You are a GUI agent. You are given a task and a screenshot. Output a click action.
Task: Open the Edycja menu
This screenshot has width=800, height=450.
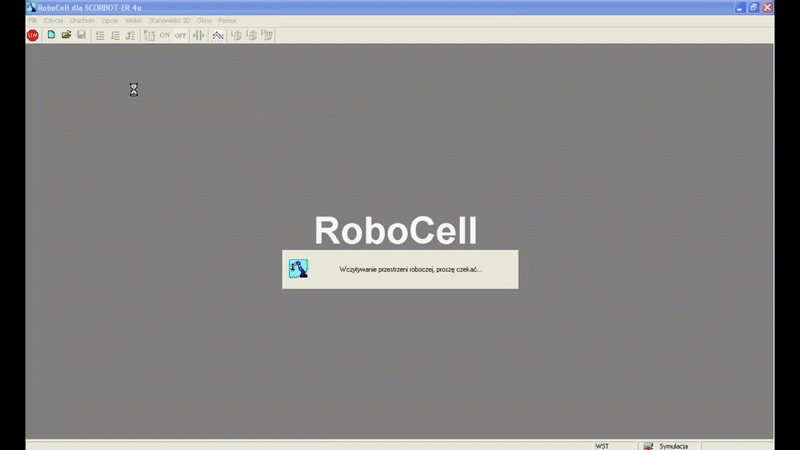(x=53, y=20)
